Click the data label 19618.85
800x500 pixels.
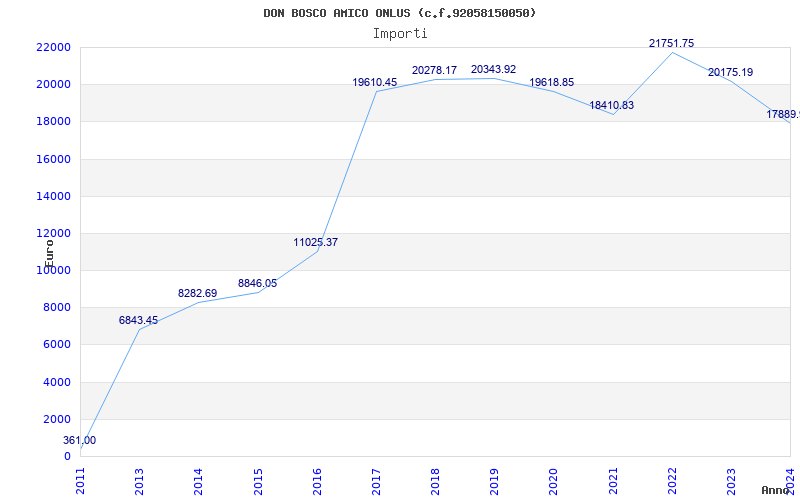(552, 82)
